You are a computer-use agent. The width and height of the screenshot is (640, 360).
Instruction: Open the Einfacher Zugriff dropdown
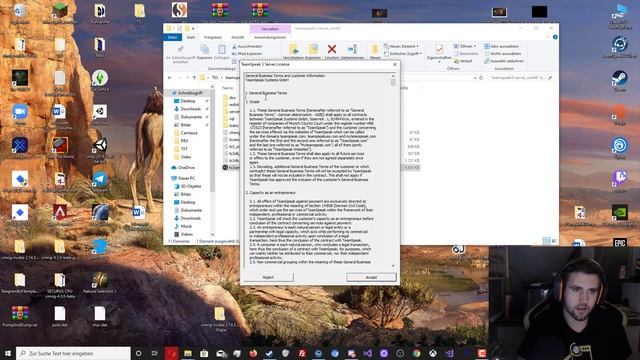pos(403,53)
